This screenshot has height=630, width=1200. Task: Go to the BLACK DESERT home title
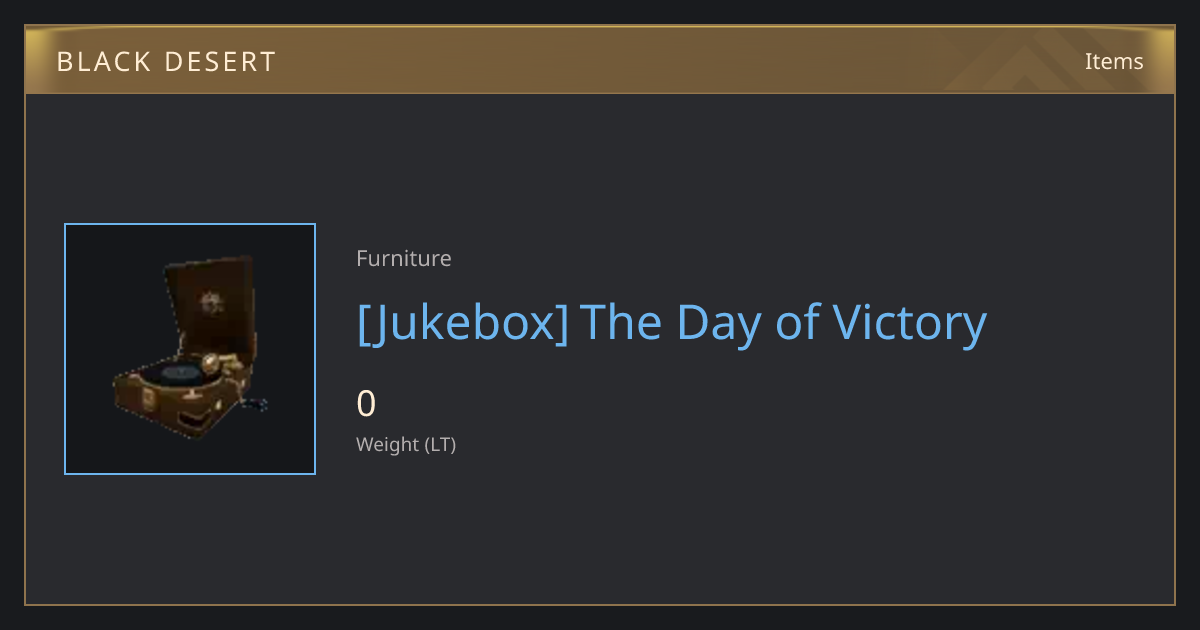point(166,62)
